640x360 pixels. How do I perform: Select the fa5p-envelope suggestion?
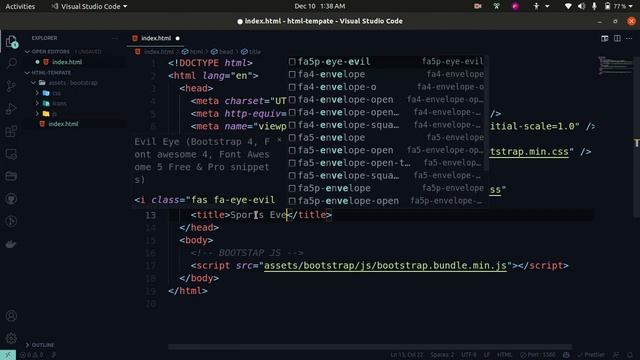coord(386,188)
